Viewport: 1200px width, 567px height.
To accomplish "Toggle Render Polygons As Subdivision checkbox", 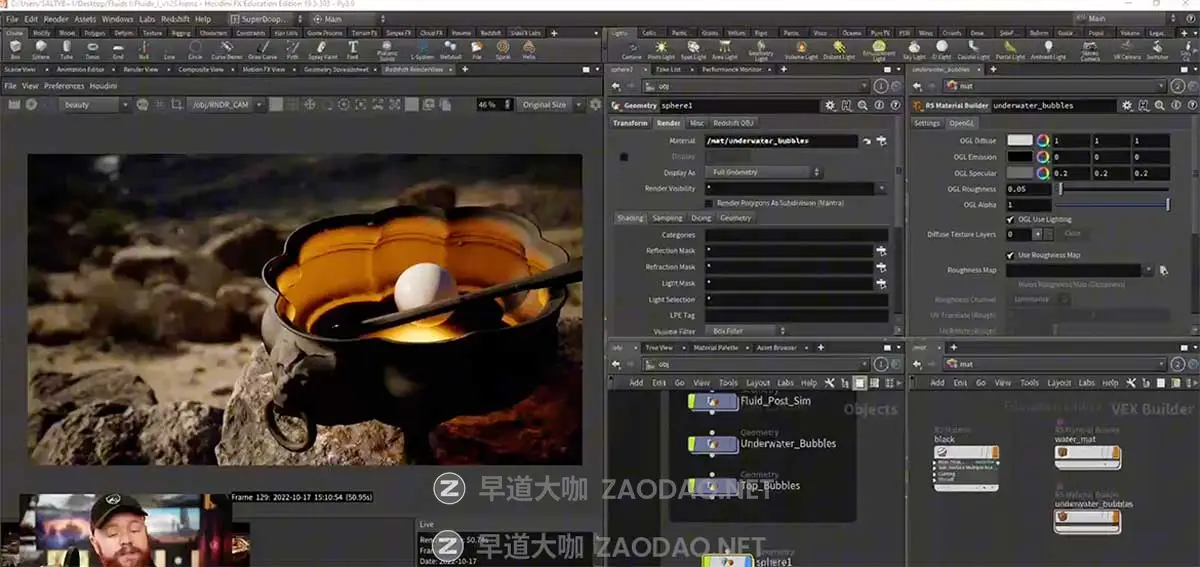I will click(709, 203).
